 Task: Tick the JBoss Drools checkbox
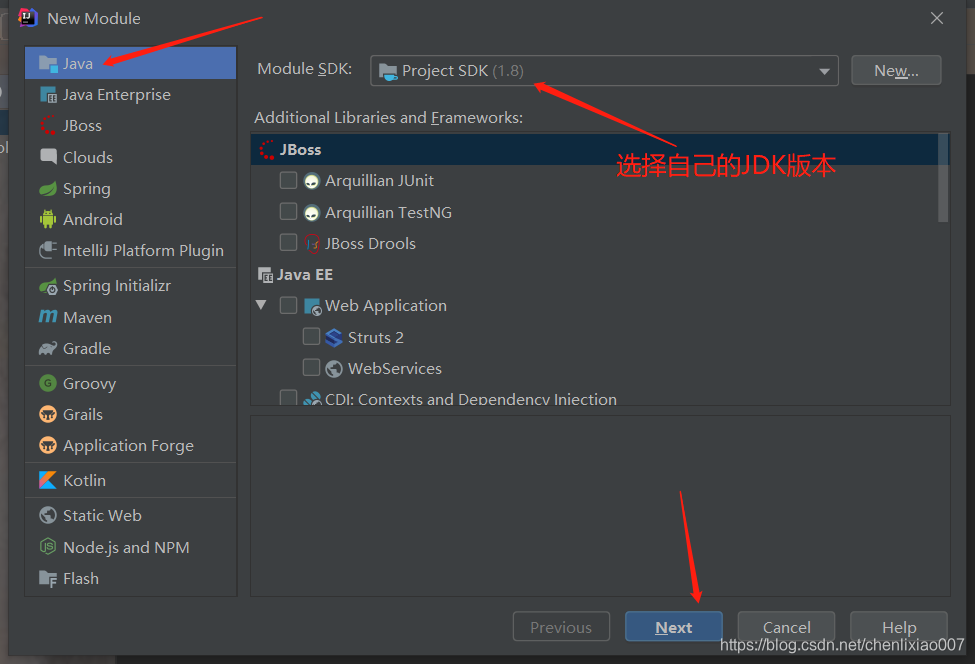click(x=288, y=242)
